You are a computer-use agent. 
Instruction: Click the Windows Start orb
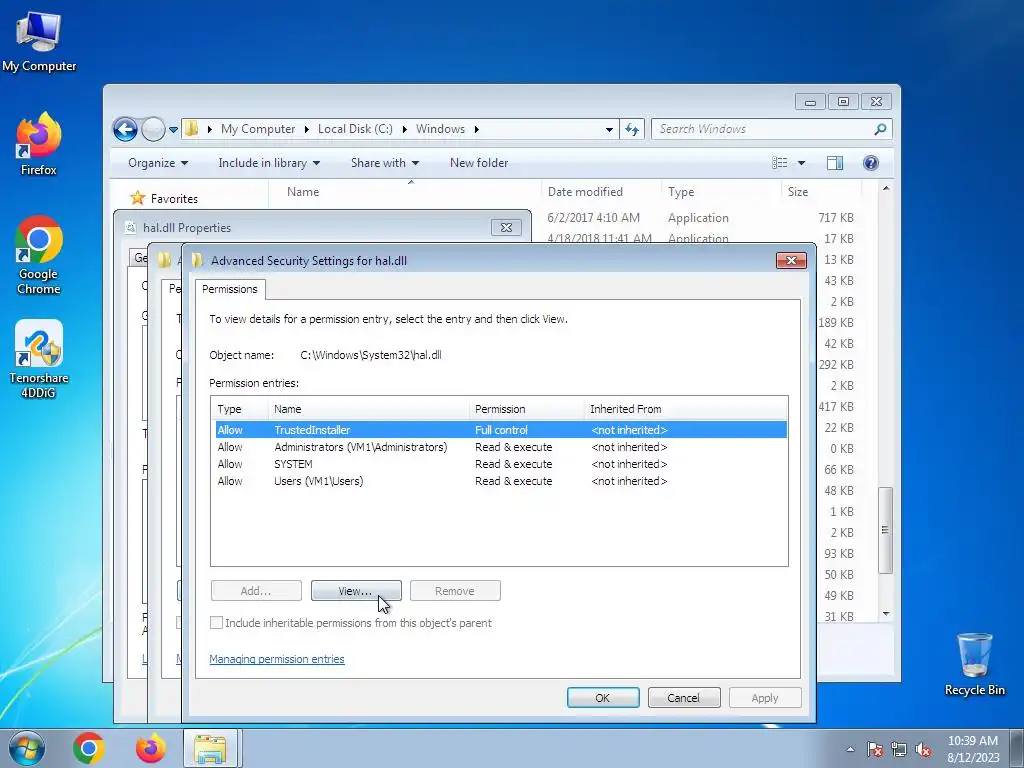click(x=27, y=748)
